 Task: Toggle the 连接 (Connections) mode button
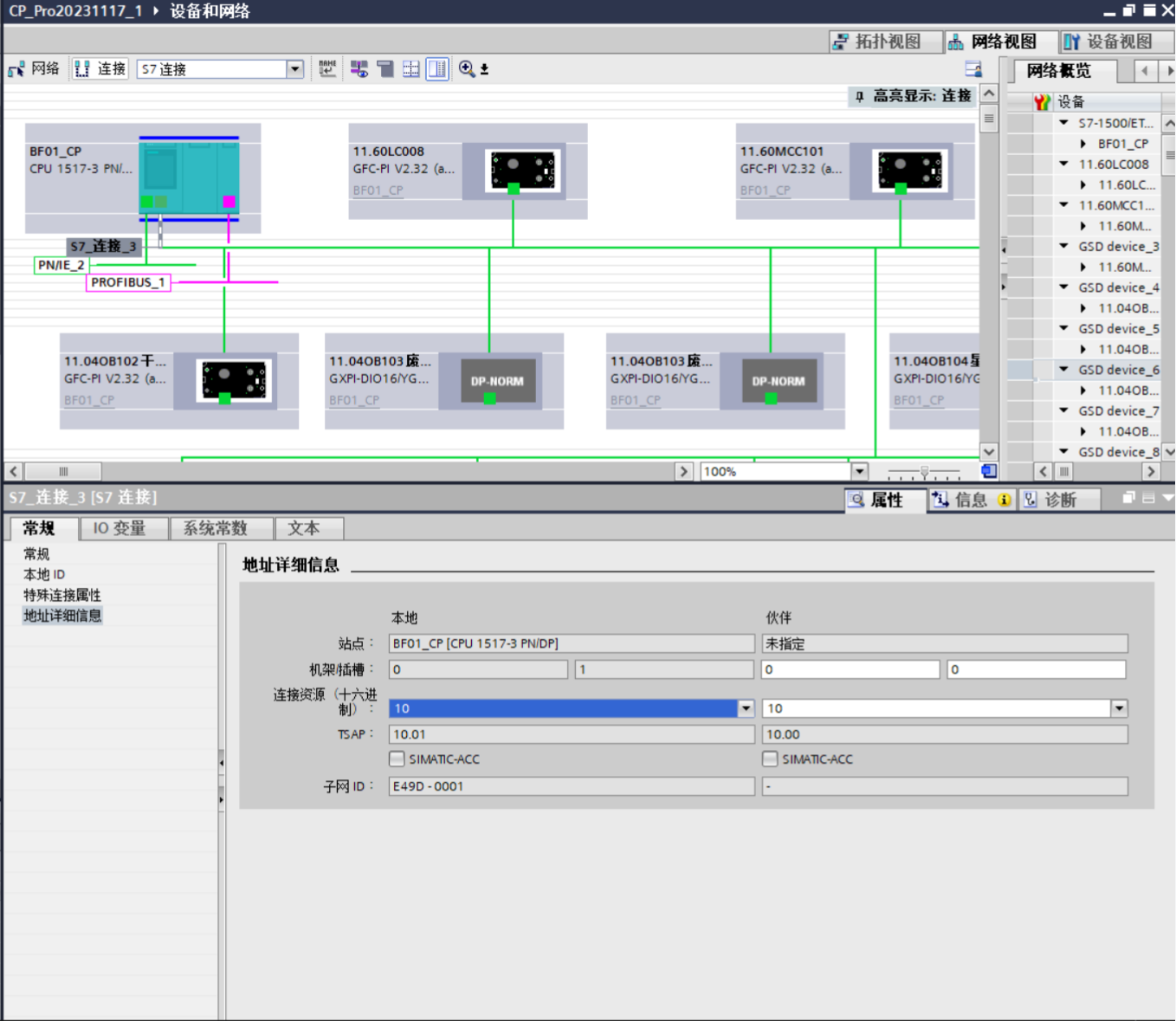tap(100, 68)
